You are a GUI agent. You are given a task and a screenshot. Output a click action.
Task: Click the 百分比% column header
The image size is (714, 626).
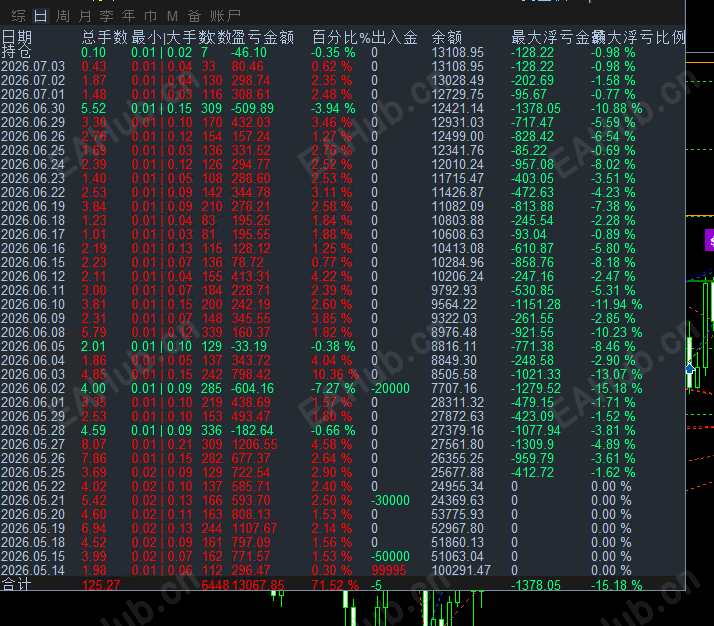coord(341,37)
